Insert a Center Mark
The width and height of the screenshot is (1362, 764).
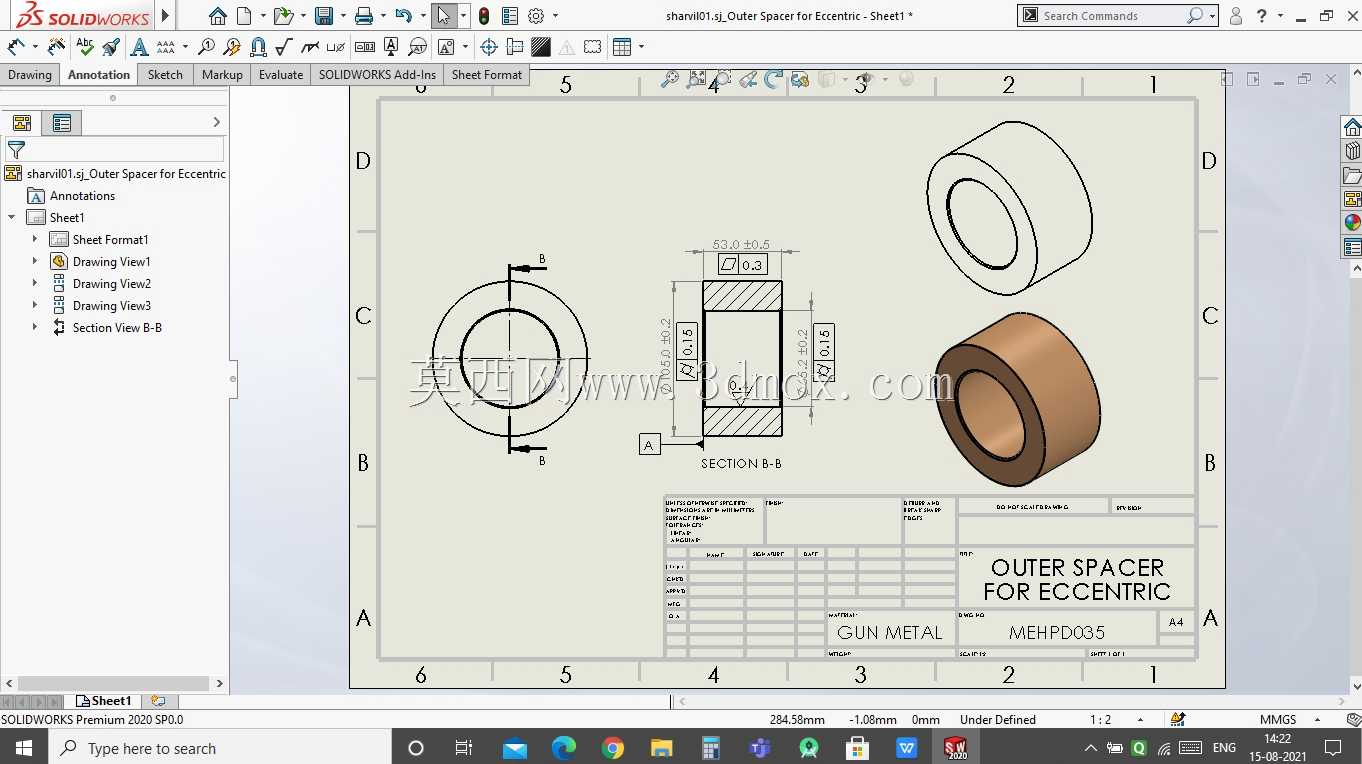point(489,46)
